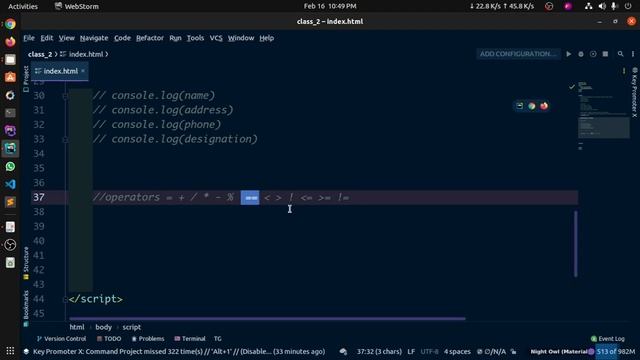Open the File menu

tap(29, 38)
